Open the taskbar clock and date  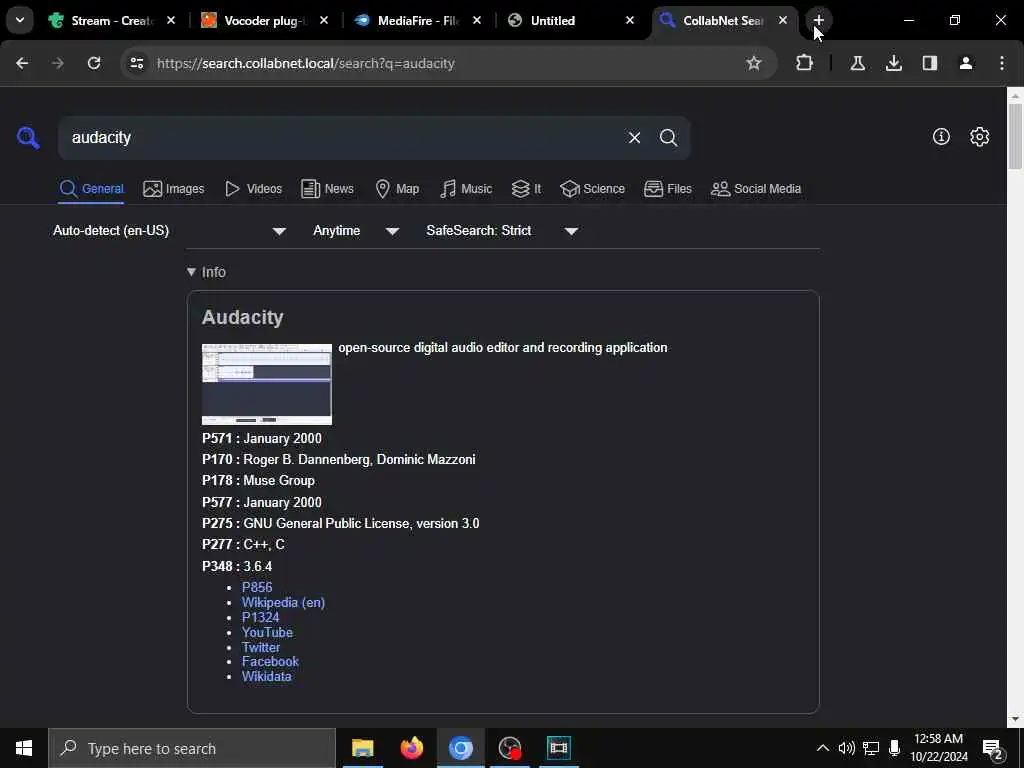coord(938,748)
